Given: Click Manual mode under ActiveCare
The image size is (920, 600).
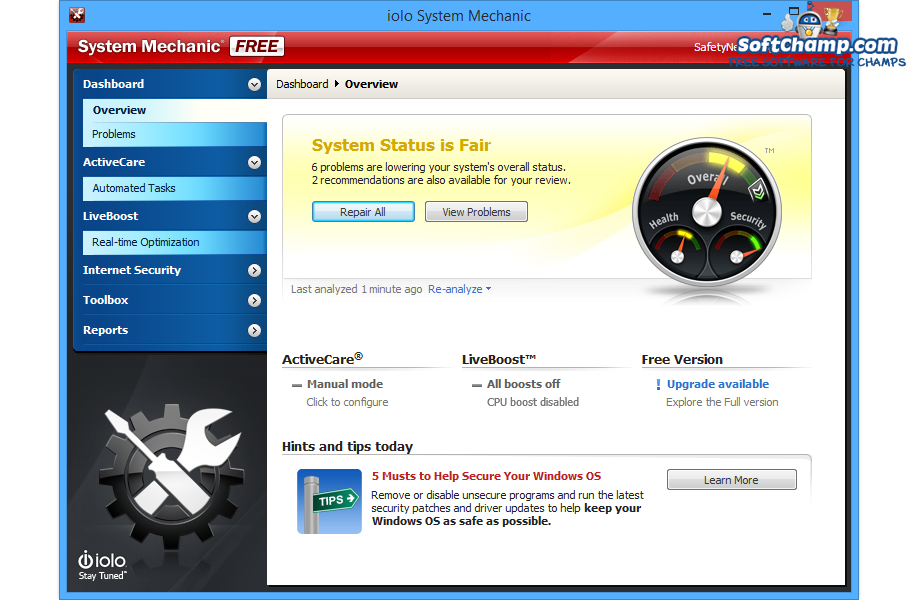Looking at the screenshot, I should pyautogui.click(x=345, y=384).
